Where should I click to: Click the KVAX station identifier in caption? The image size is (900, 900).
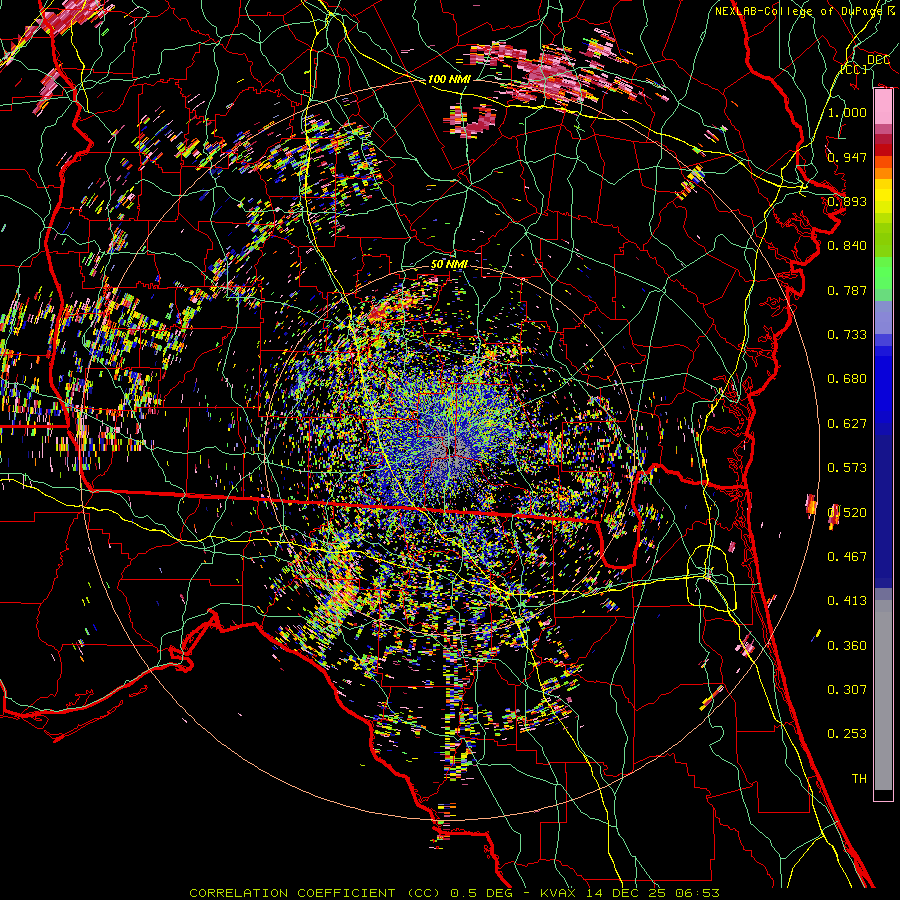click(x=559, y=893)
